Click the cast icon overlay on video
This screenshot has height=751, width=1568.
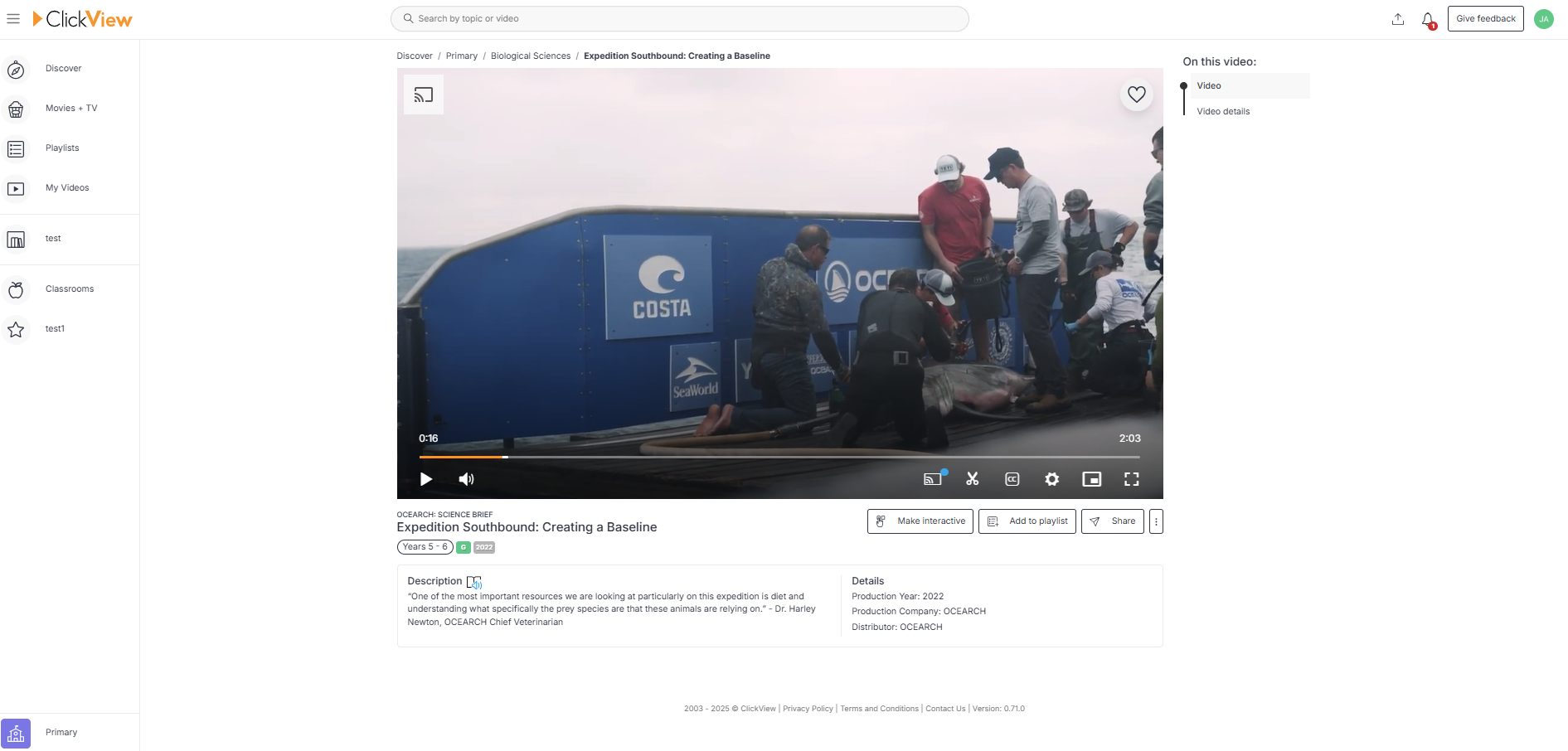coord(424,94)
